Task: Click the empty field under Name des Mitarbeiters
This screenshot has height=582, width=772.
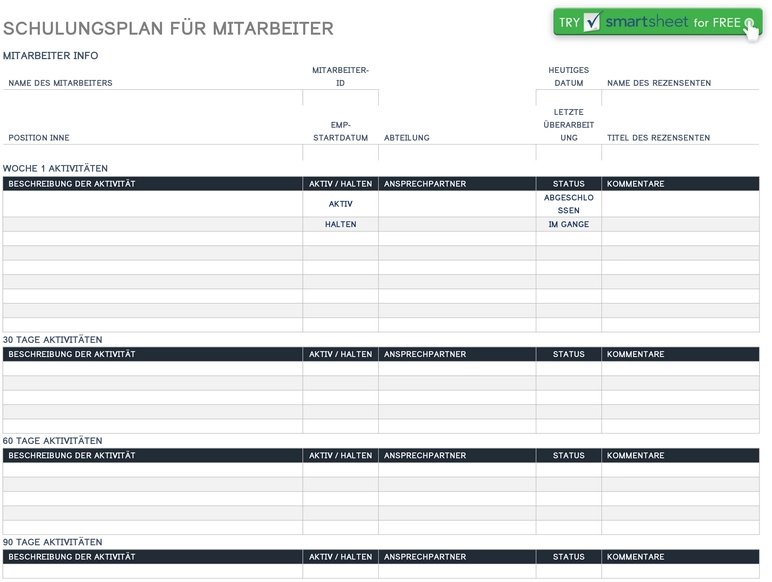Action: tap(152, 98)
